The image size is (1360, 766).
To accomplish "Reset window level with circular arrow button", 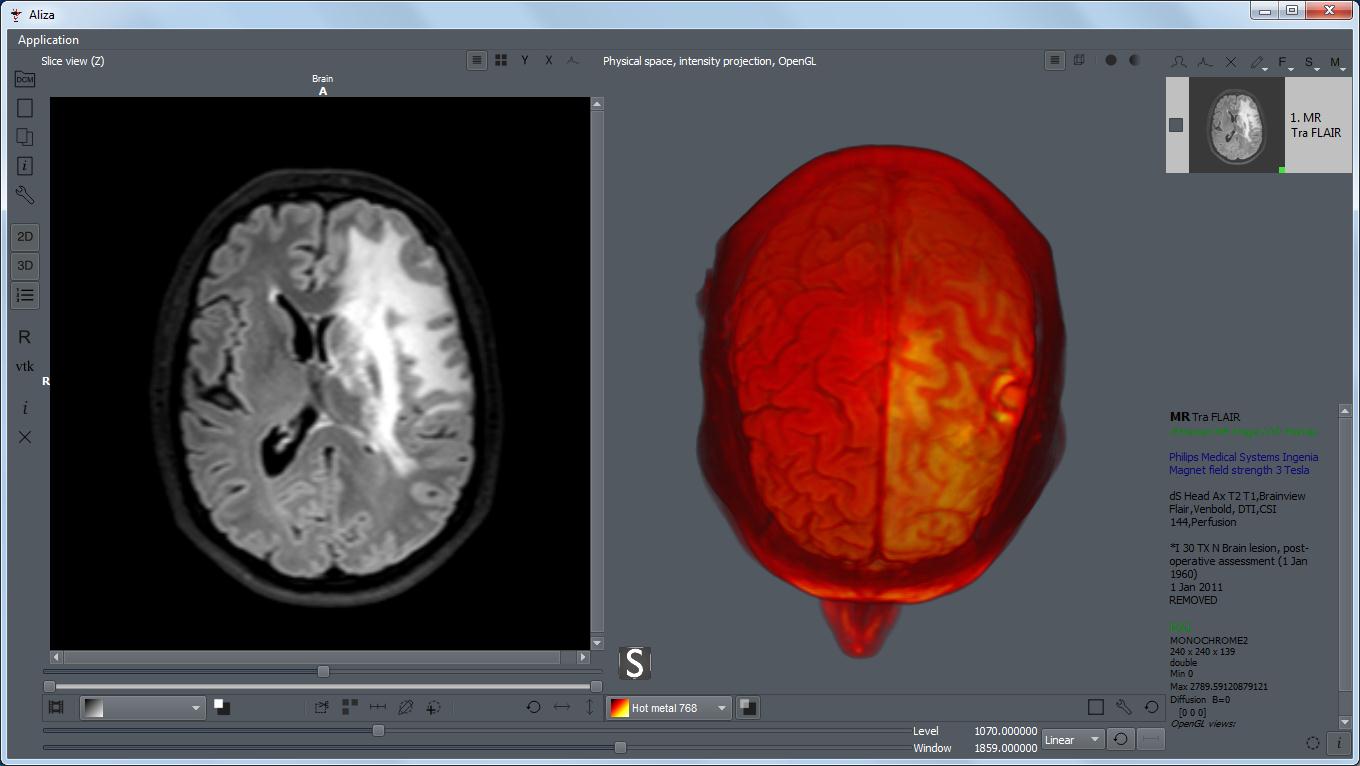I will [1121, 740].
